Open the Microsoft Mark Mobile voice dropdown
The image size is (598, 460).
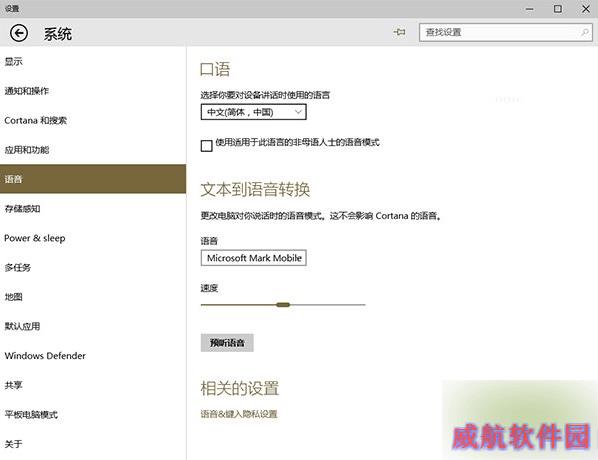point(254,258)
